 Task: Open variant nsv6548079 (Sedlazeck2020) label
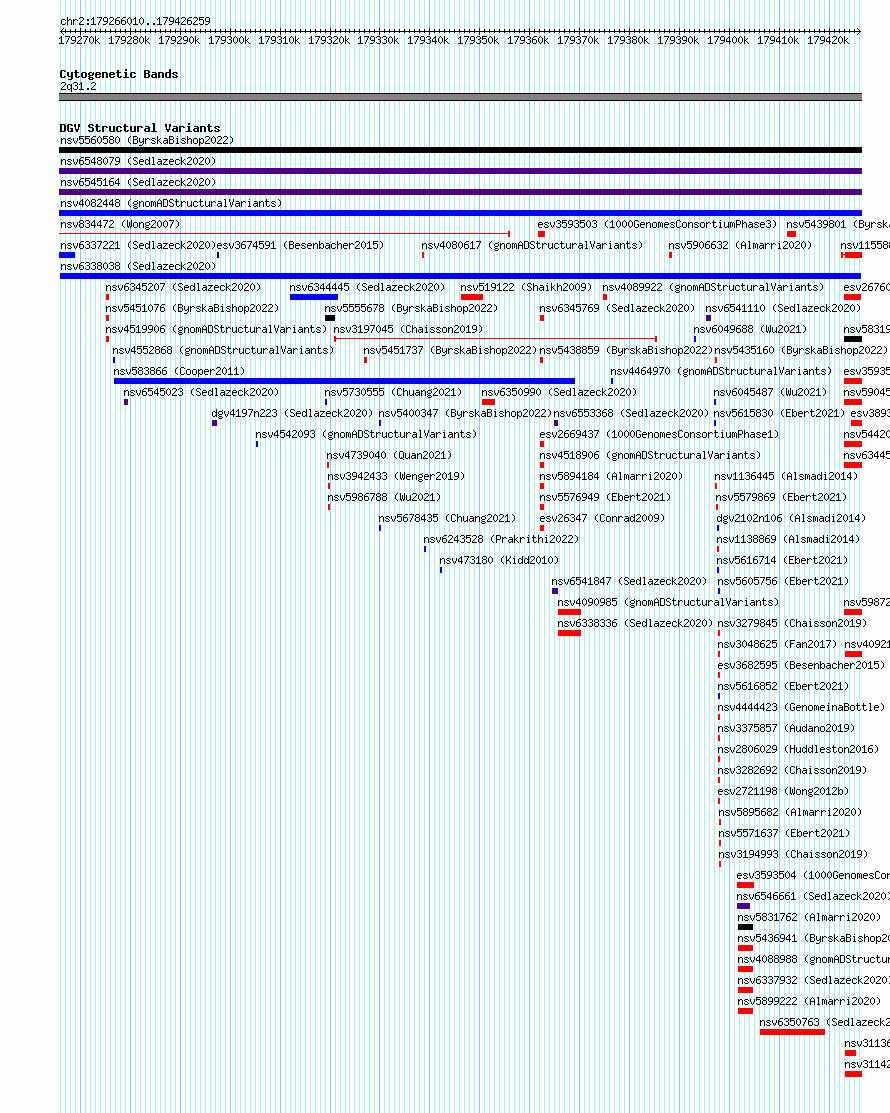click(138, 161)
